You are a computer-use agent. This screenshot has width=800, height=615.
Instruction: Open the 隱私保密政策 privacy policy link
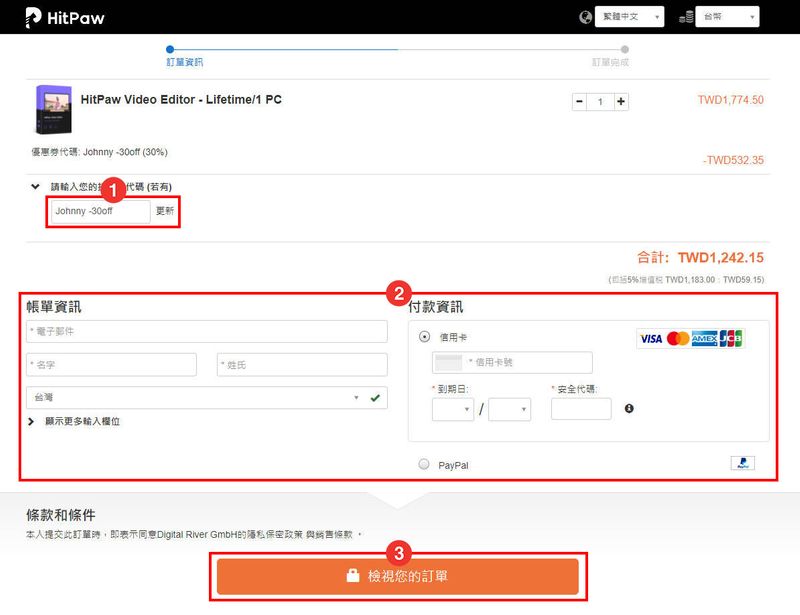click(x=274, y=534)
